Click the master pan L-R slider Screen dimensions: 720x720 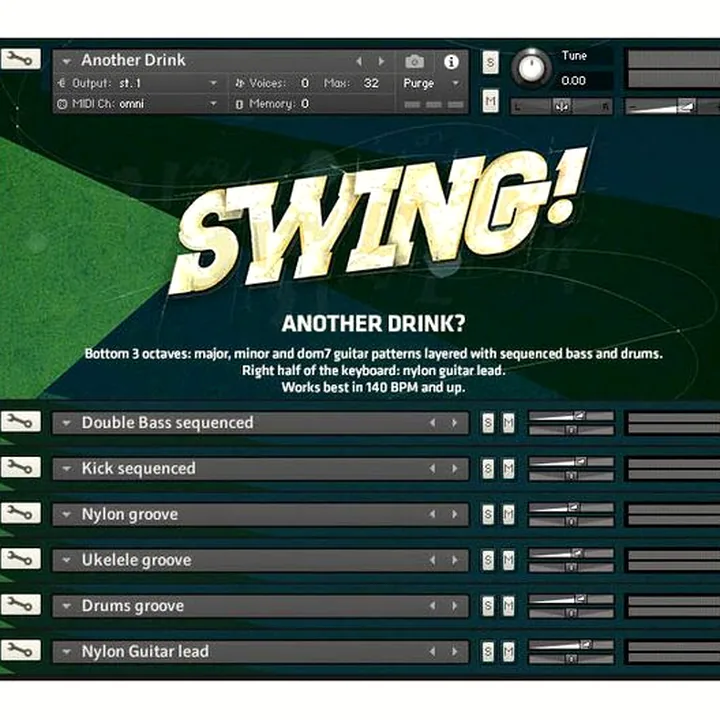pyautogui.click(x=561, y=107)
